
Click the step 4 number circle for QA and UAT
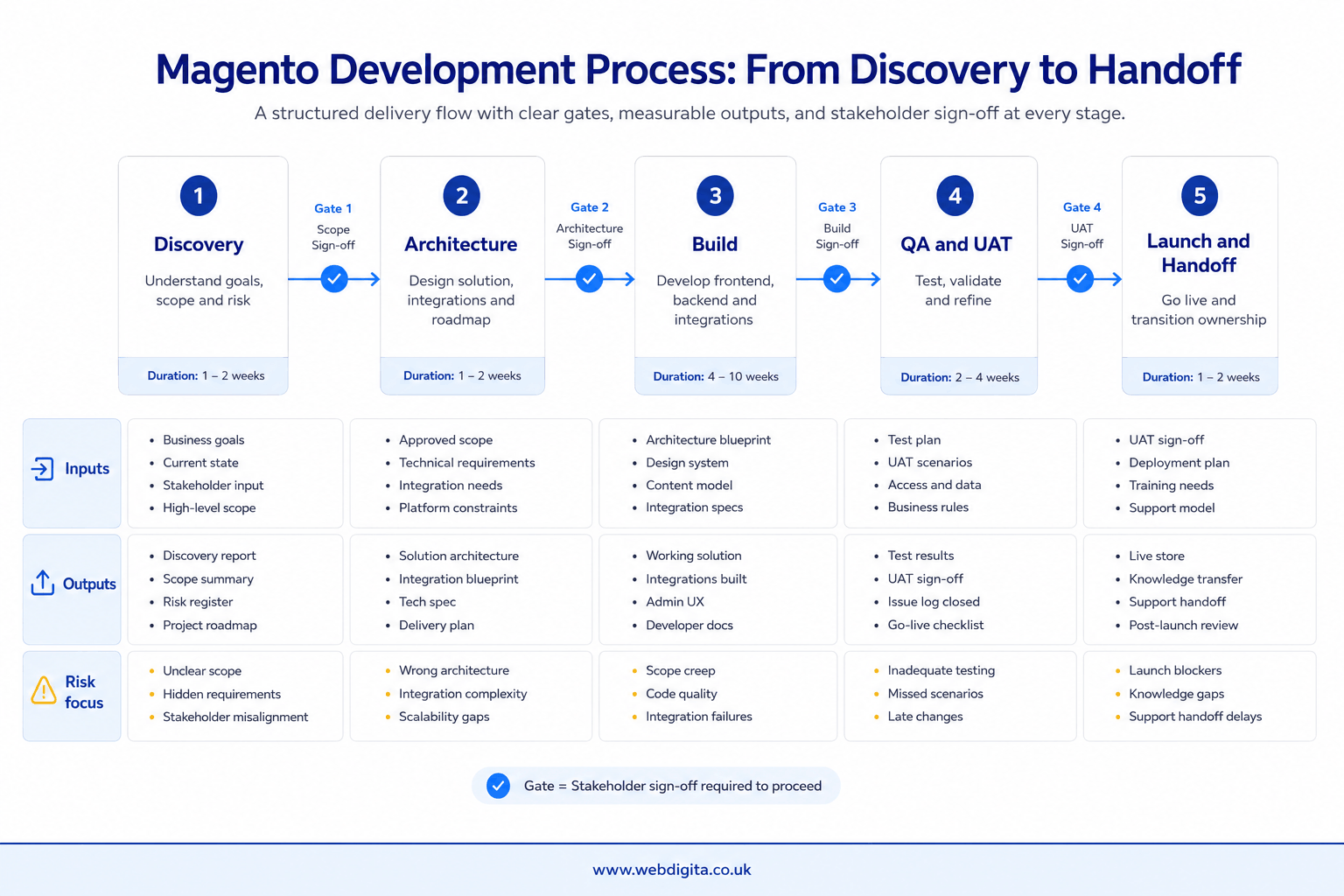[955, 196]
